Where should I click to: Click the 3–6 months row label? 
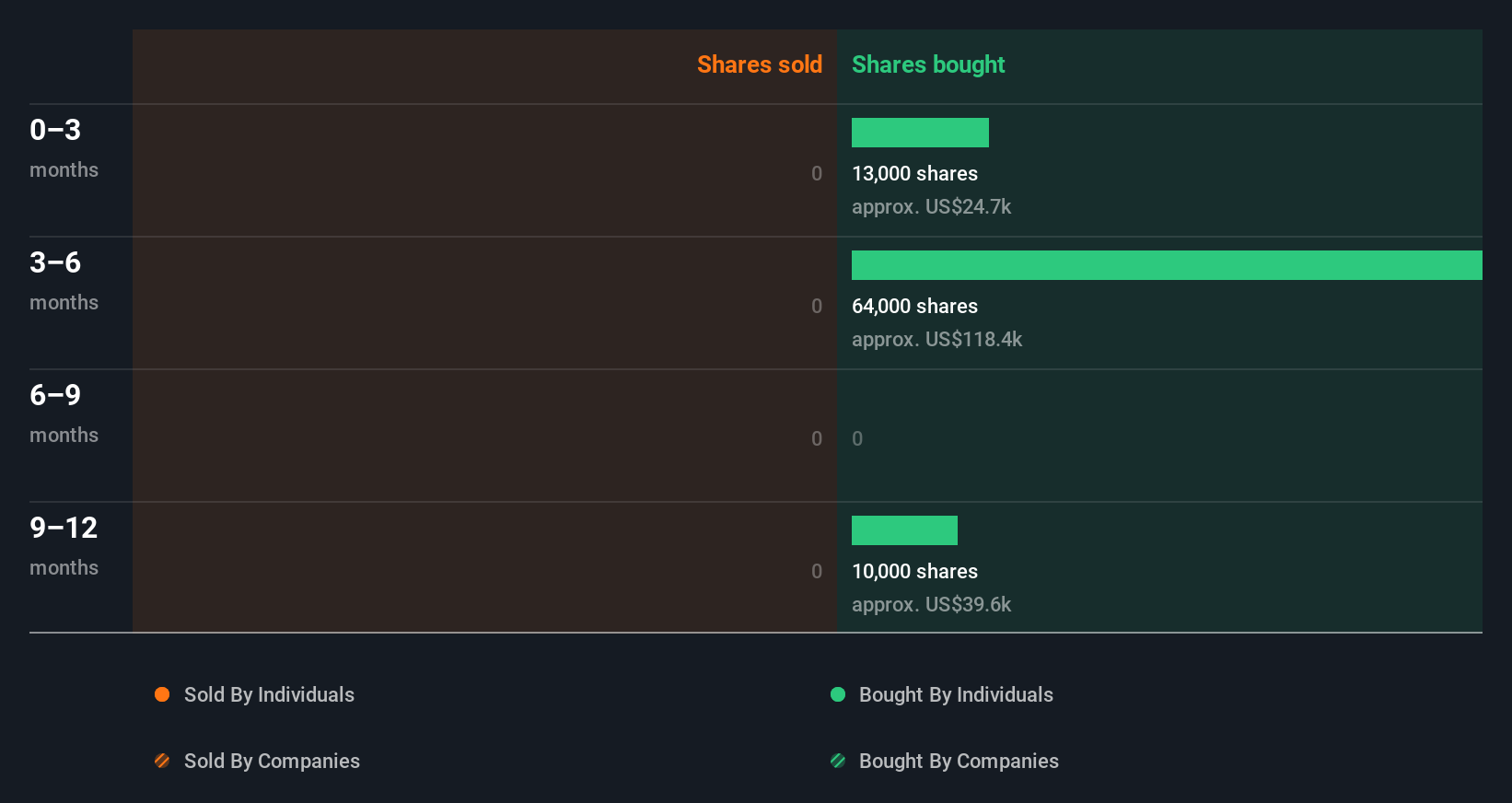click(64, 280)
